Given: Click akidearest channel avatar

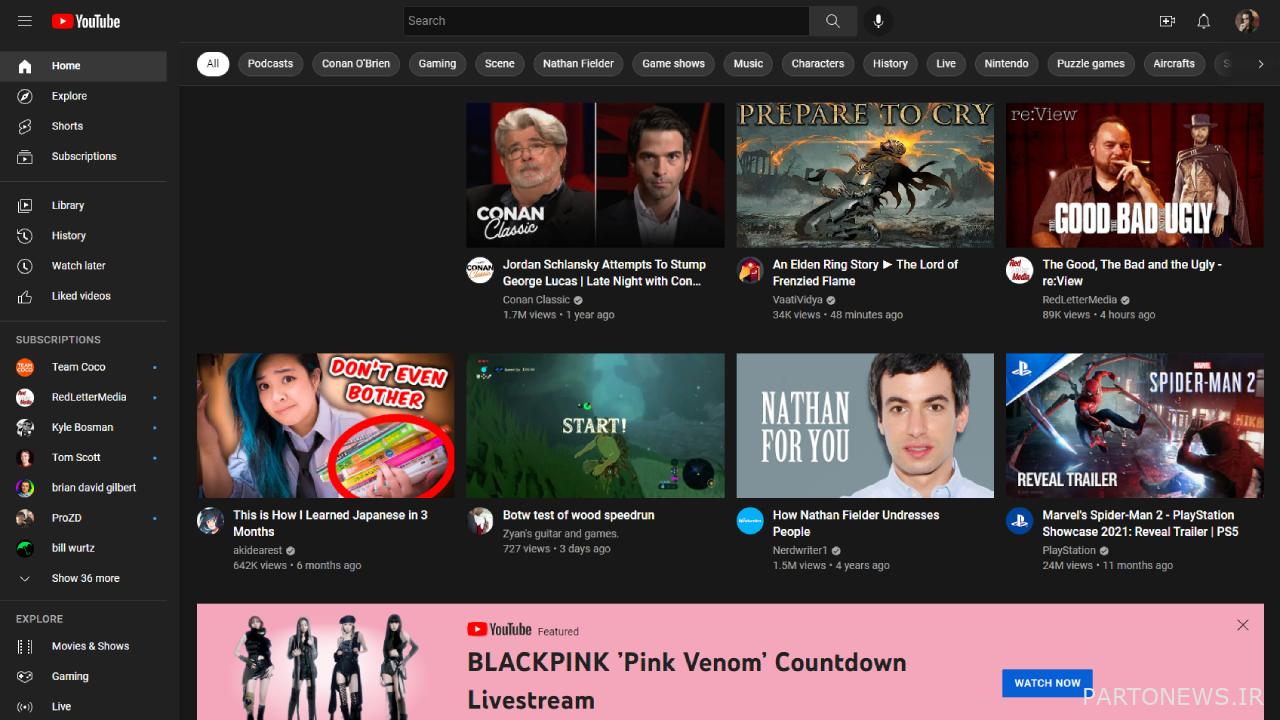Looking at the screenshot, I should point(210,521).
